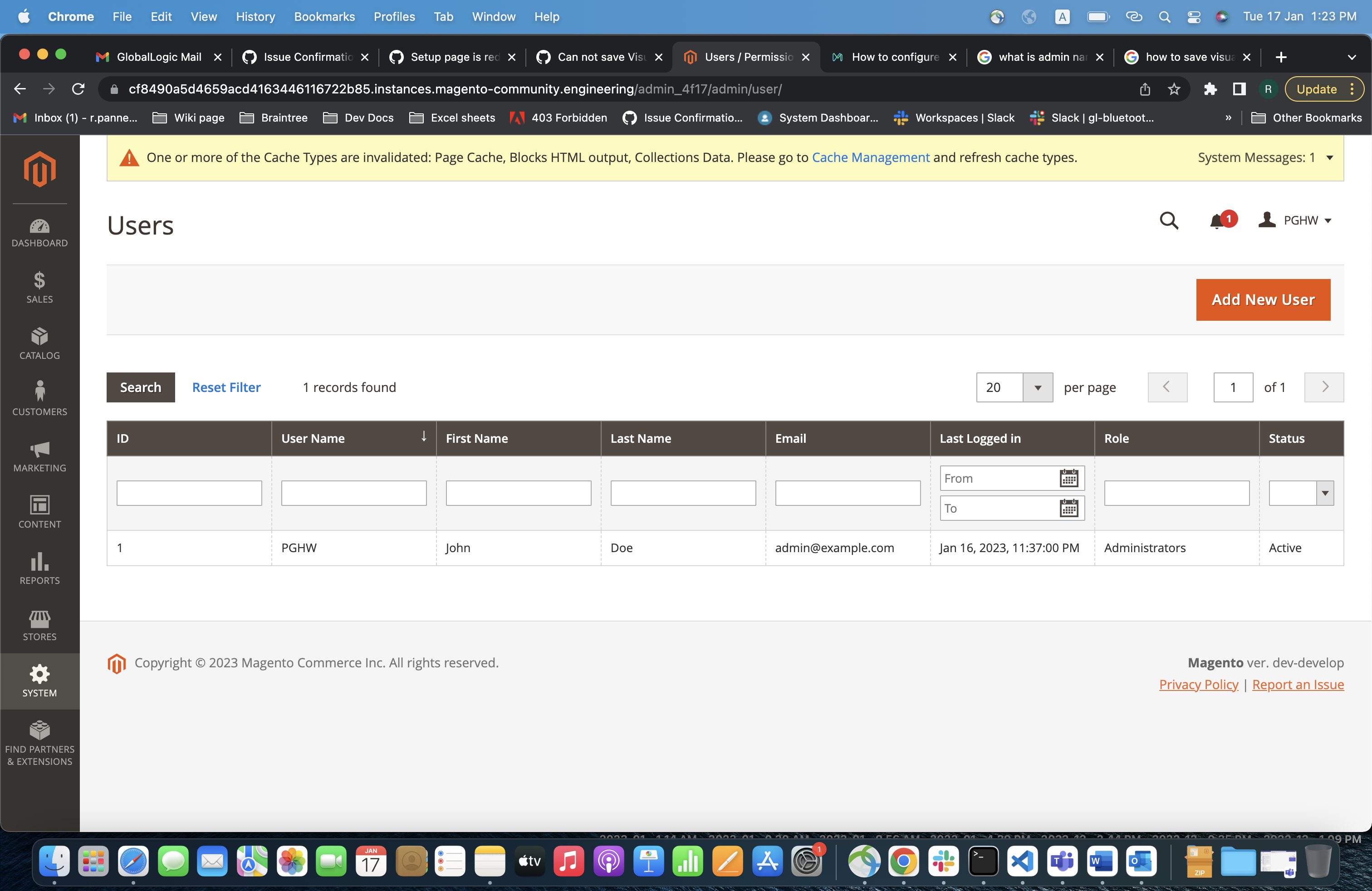This screenshot has height=891, width=1372.
Task: Open the Bookmarks menu
Action: 324,17
